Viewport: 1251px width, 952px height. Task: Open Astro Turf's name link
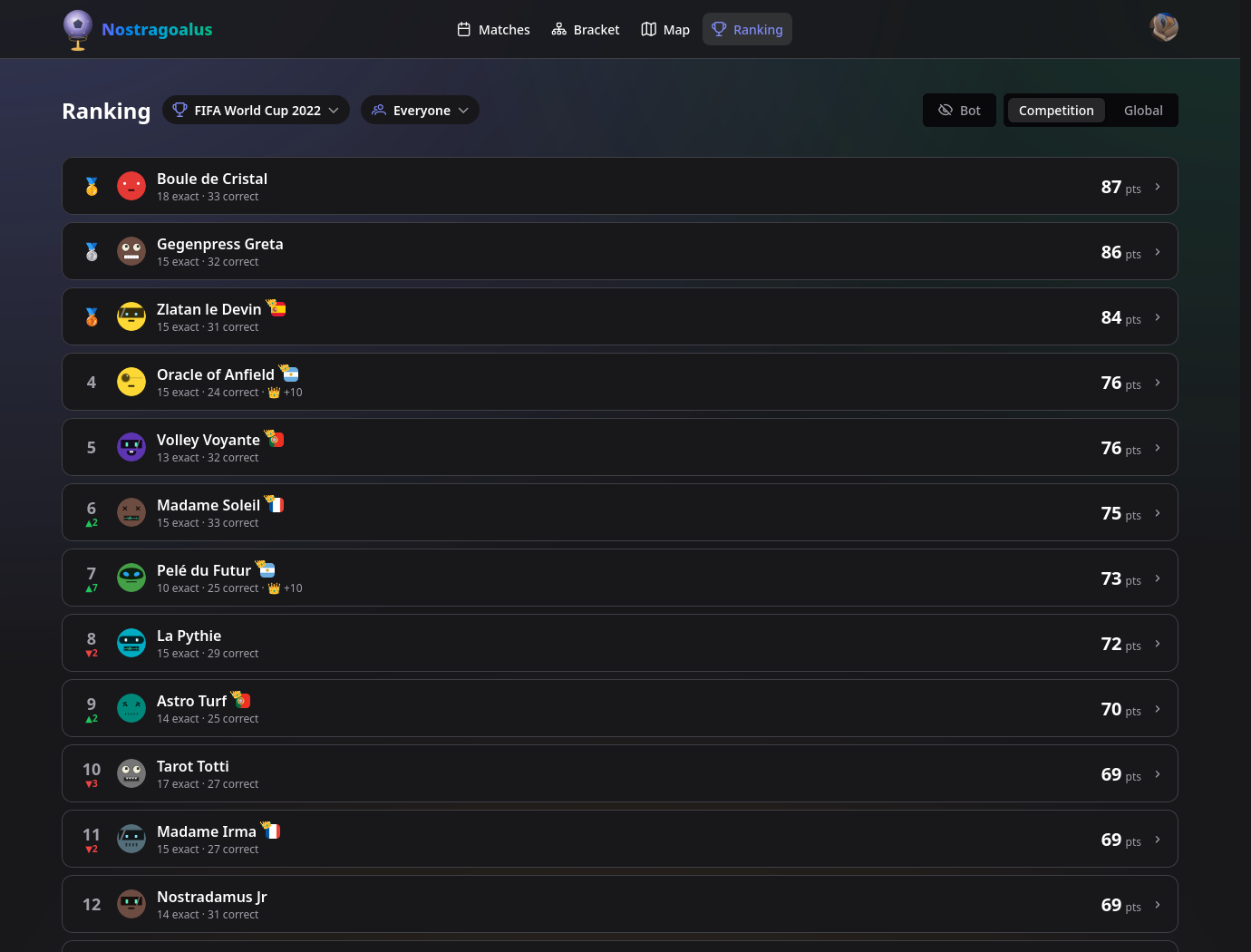tap(191, 701)
